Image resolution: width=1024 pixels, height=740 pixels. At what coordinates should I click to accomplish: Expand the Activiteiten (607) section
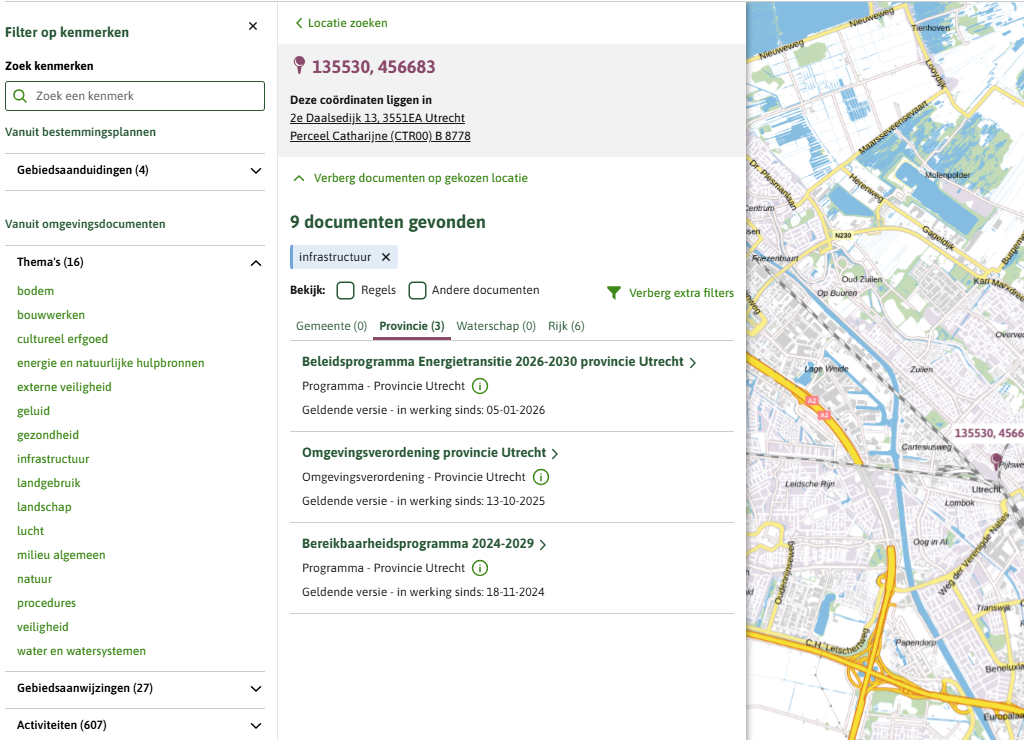(x=256, y=725)
